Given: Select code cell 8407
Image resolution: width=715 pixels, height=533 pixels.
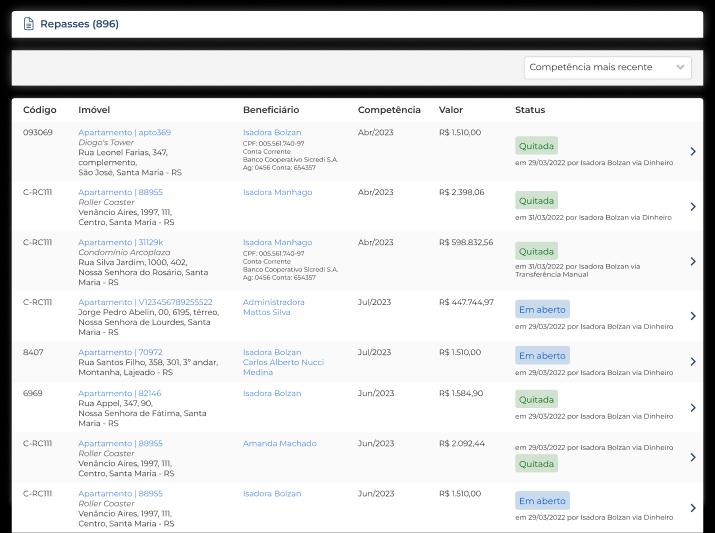Looking at the screenshot, I should coord(33,352).
